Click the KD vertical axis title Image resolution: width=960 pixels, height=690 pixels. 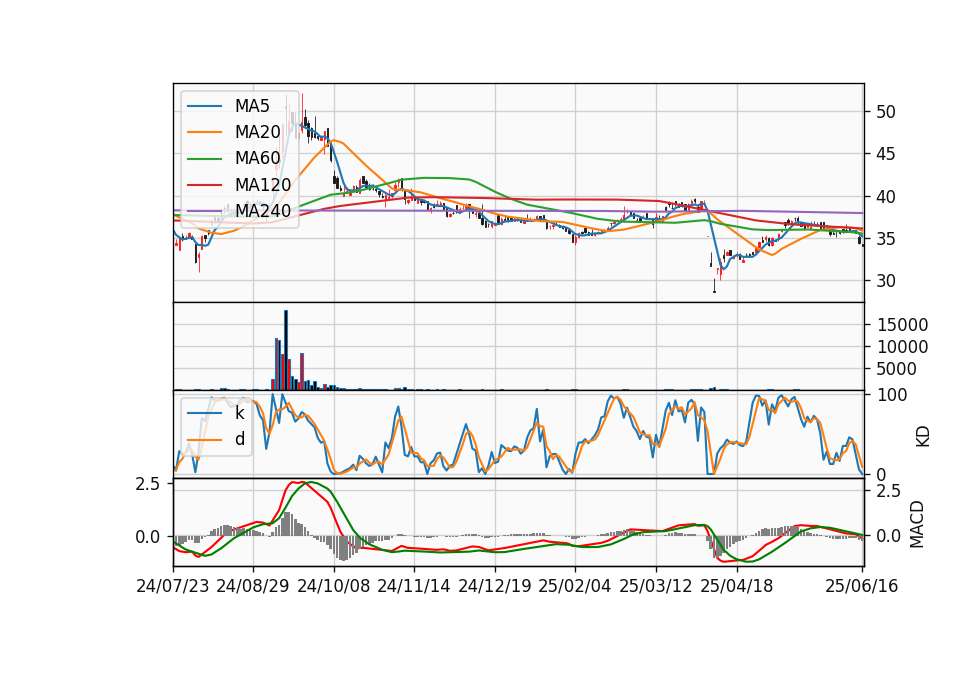tap(923, 436)
